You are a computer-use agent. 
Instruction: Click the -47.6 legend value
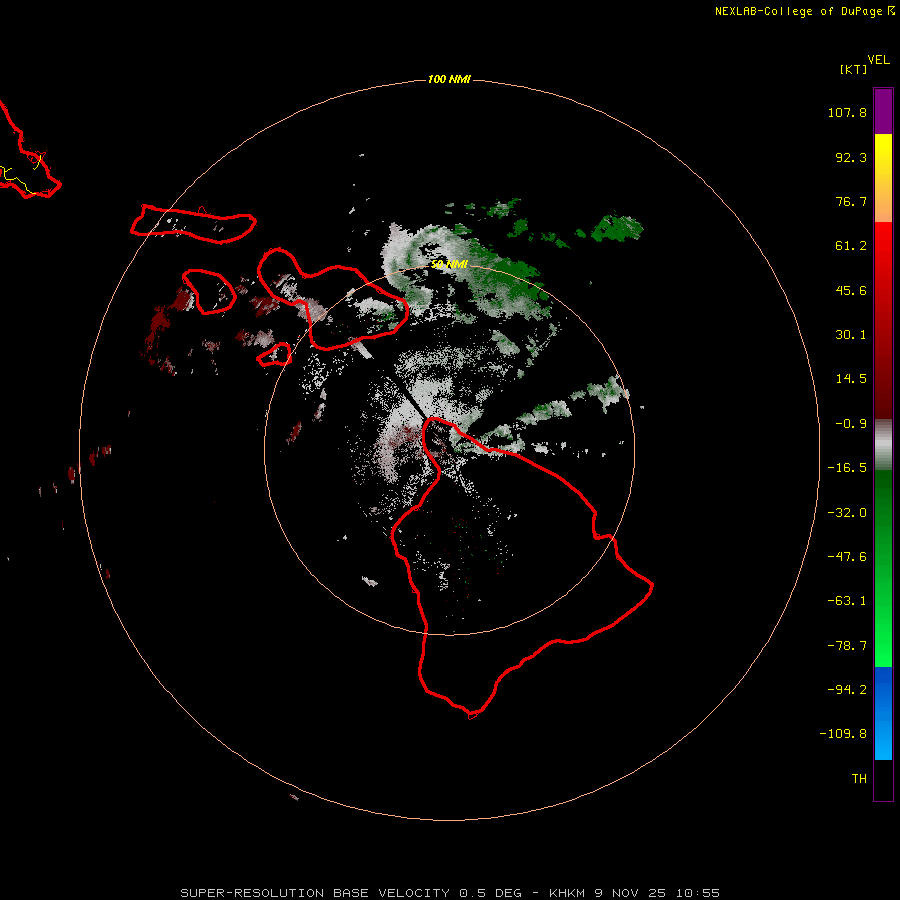click(847, 557)
